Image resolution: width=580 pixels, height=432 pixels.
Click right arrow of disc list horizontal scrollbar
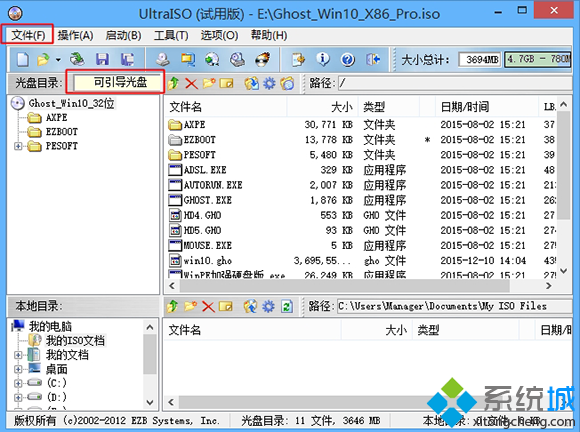click(x=549, y=286)
